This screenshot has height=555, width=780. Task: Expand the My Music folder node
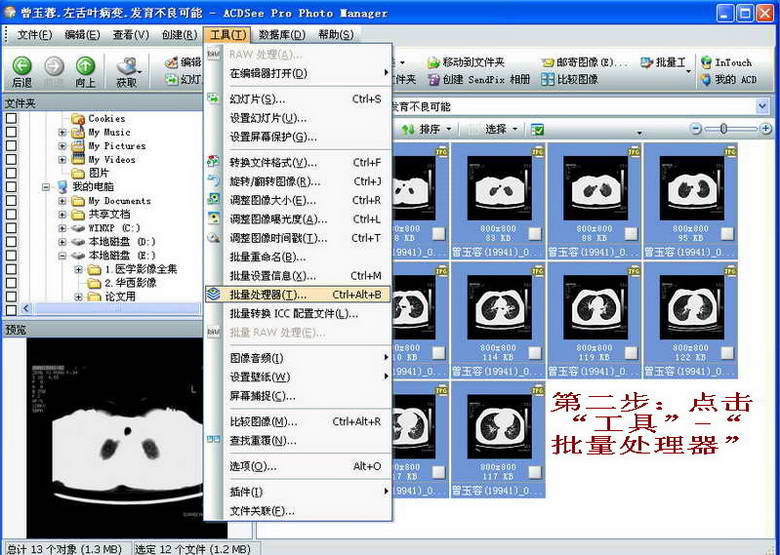[x=62, y=132]
